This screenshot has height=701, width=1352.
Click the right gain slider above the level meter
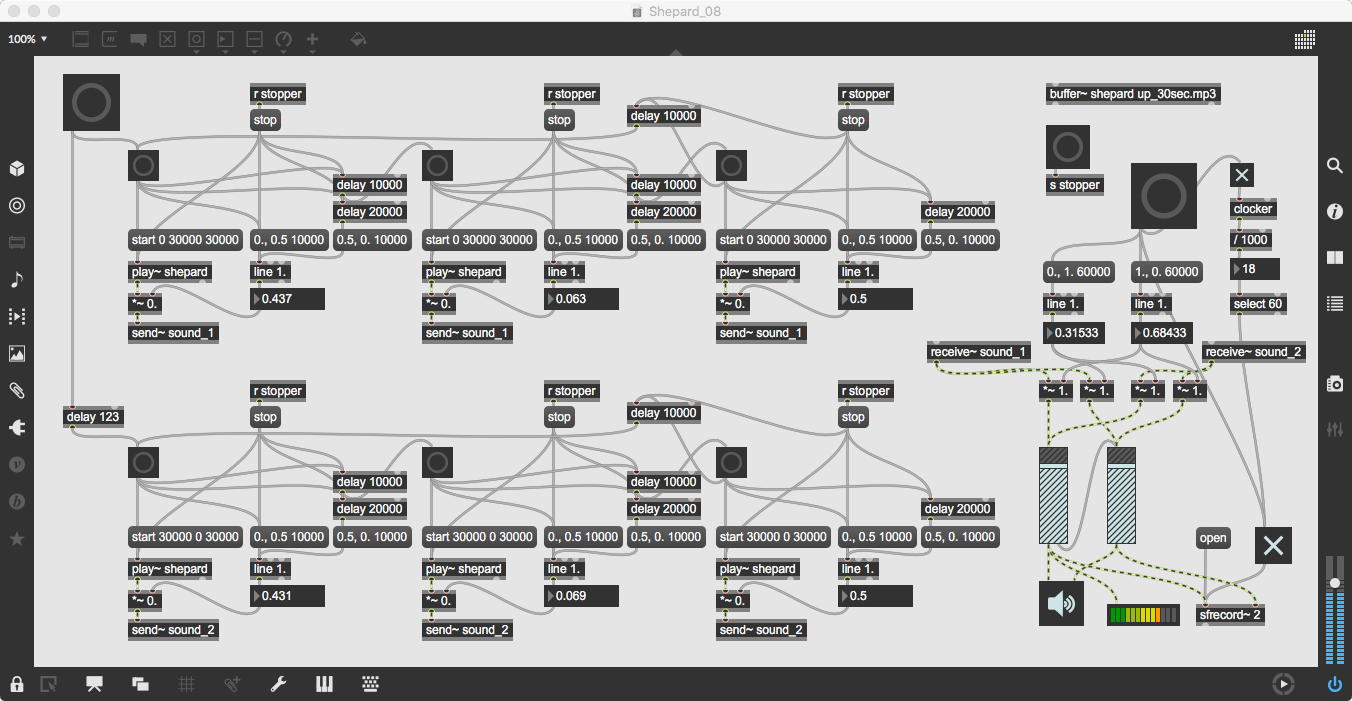click(x=1121, y=495)
